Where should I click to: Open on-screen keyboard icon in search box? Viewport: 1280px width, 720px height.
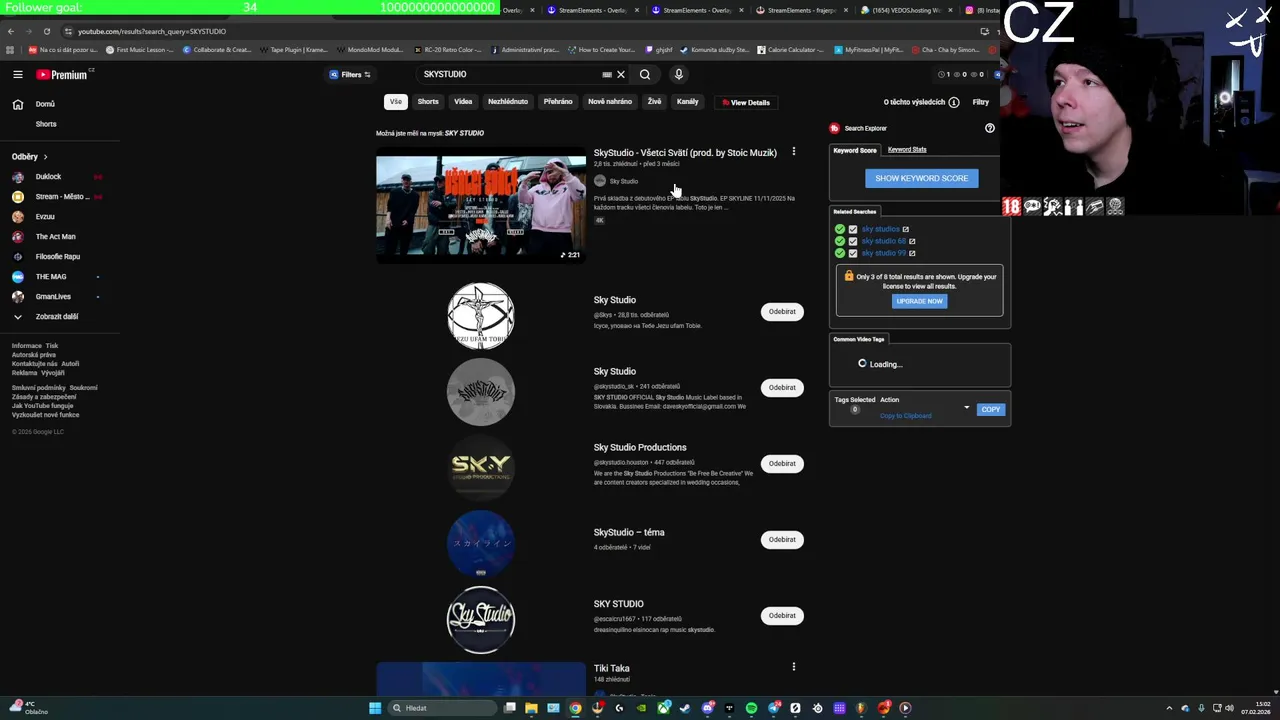click(607, 74)
